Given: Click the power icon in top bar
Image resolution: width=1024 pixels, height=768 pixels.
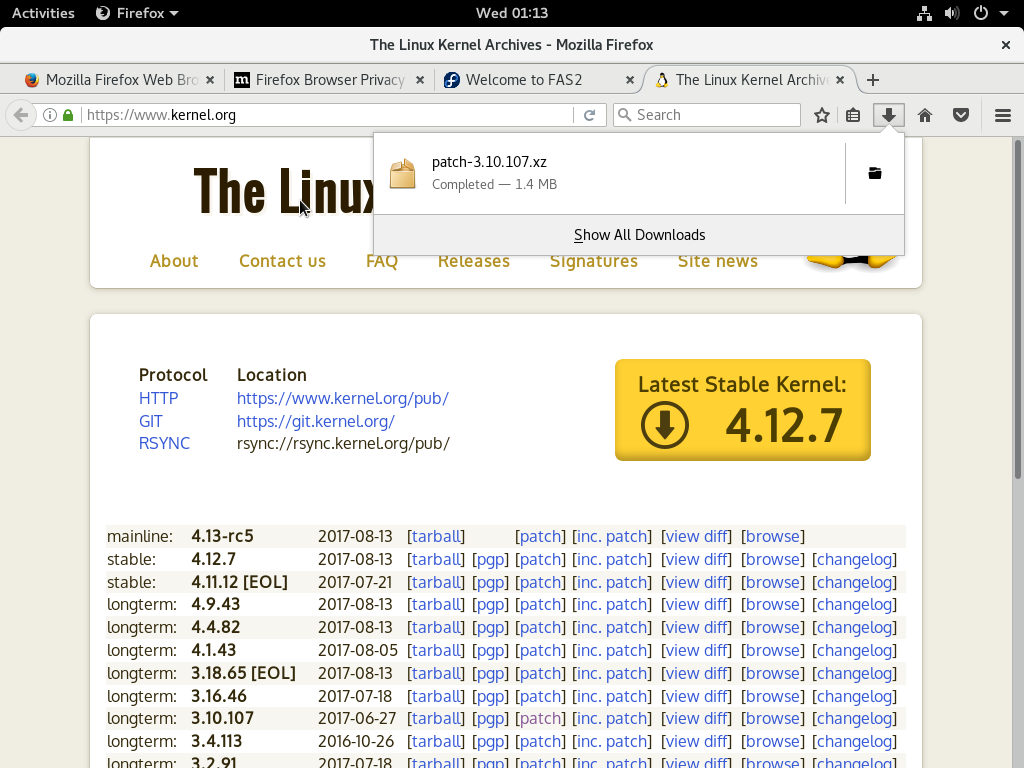Looking at the screenshot, I should pos(981,13).
